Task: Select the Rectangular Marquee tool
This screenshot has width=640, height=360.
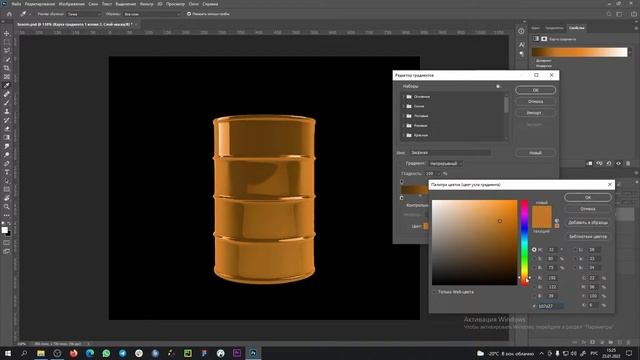Action: pyautogui.click(x=7, y=42)
